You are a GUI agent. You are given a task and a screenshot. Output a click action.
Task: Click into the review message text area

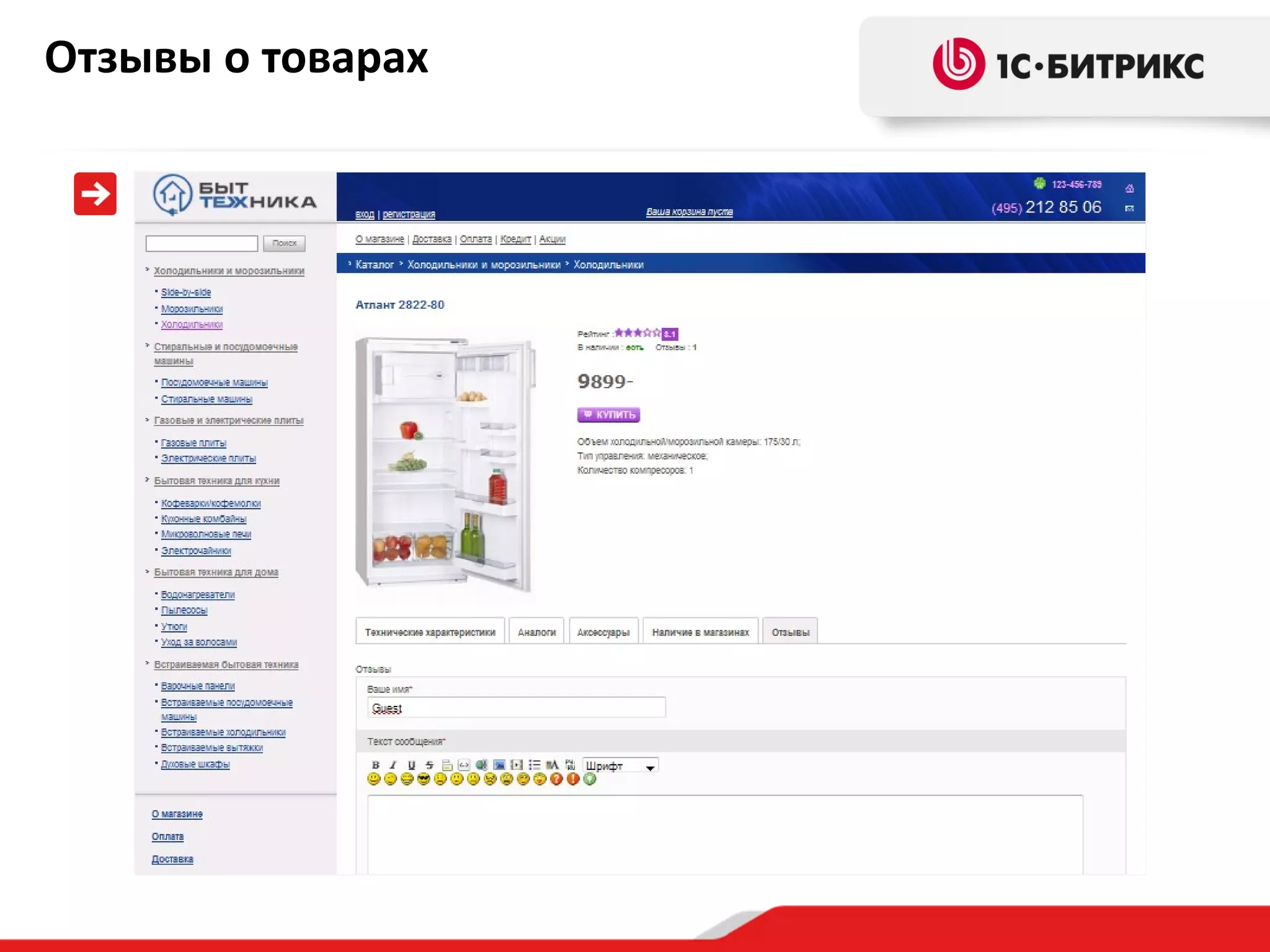pos(725,834)
